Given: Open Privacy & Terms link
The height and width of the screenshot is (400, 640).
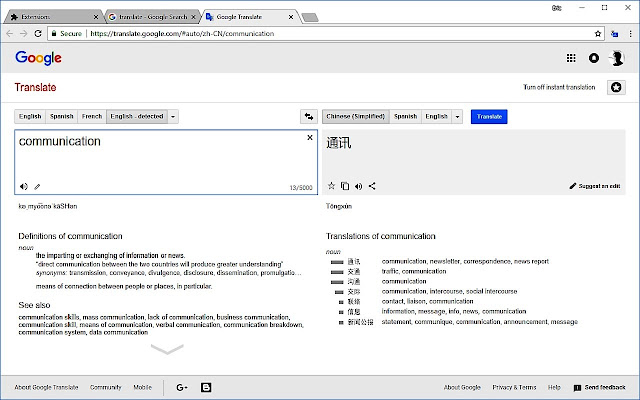Looking at the screenshot, I should pos(514,387).
